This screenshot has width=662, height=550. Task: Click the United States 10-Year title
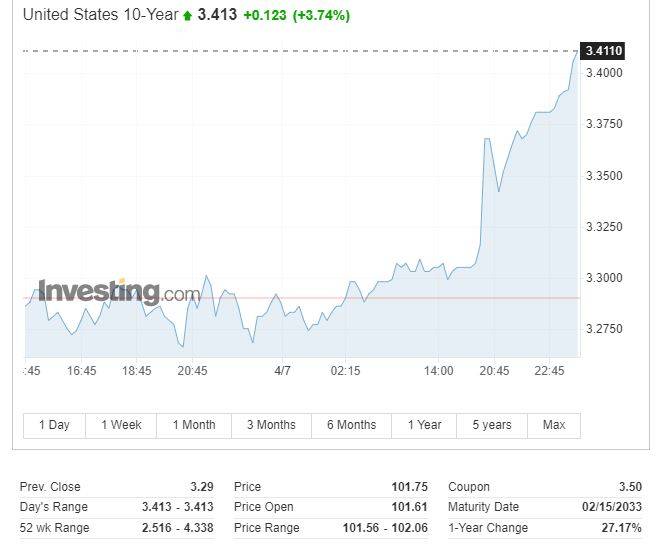point(100,15)
